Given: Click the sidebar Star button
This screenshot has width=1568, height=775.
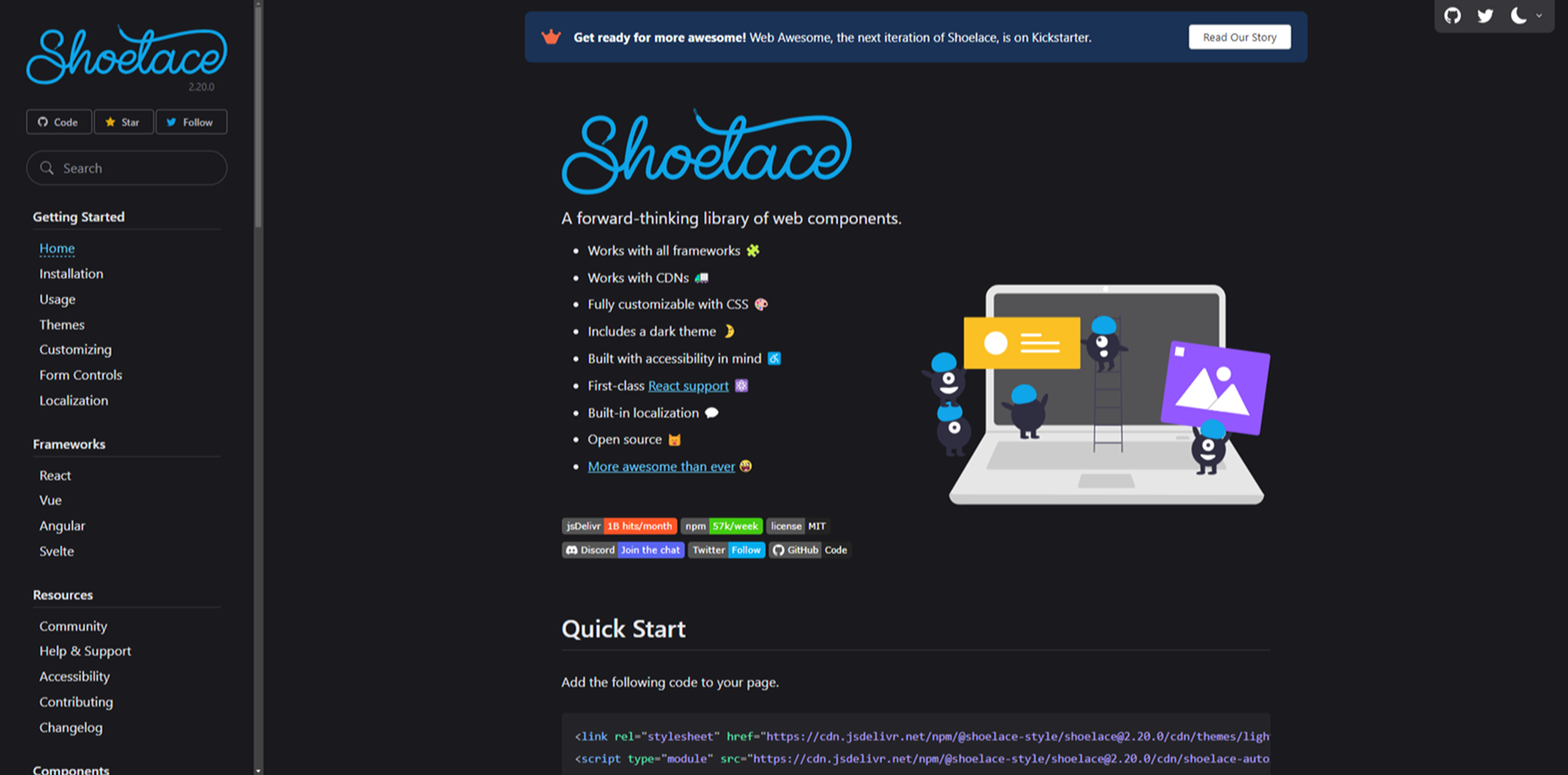Looking at the screenshot, I should [123, 122].
